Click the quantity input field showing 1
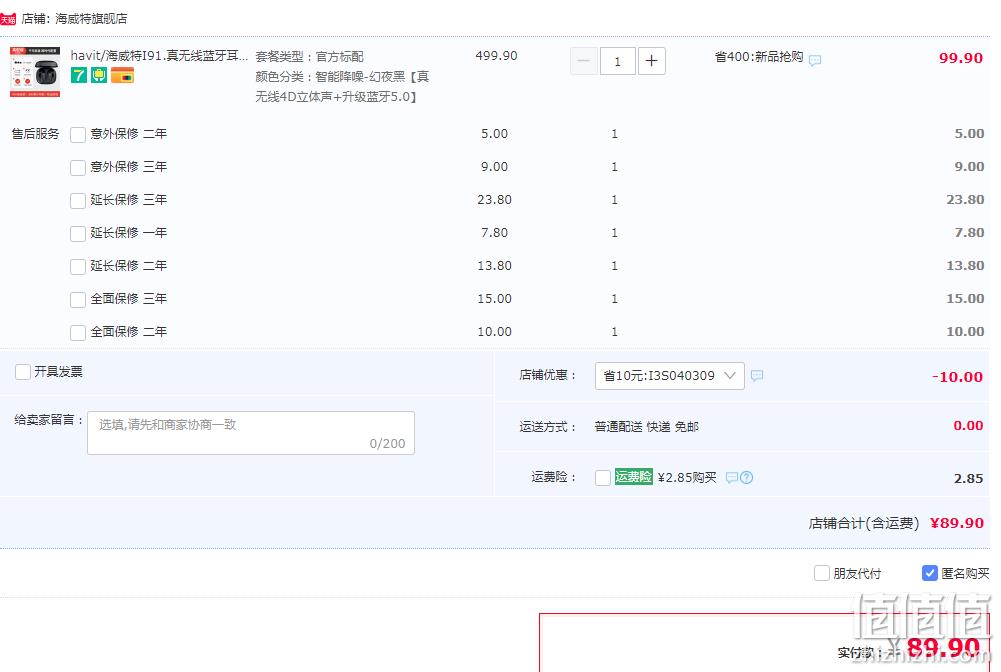1001x672 pixels. (617, 61)
